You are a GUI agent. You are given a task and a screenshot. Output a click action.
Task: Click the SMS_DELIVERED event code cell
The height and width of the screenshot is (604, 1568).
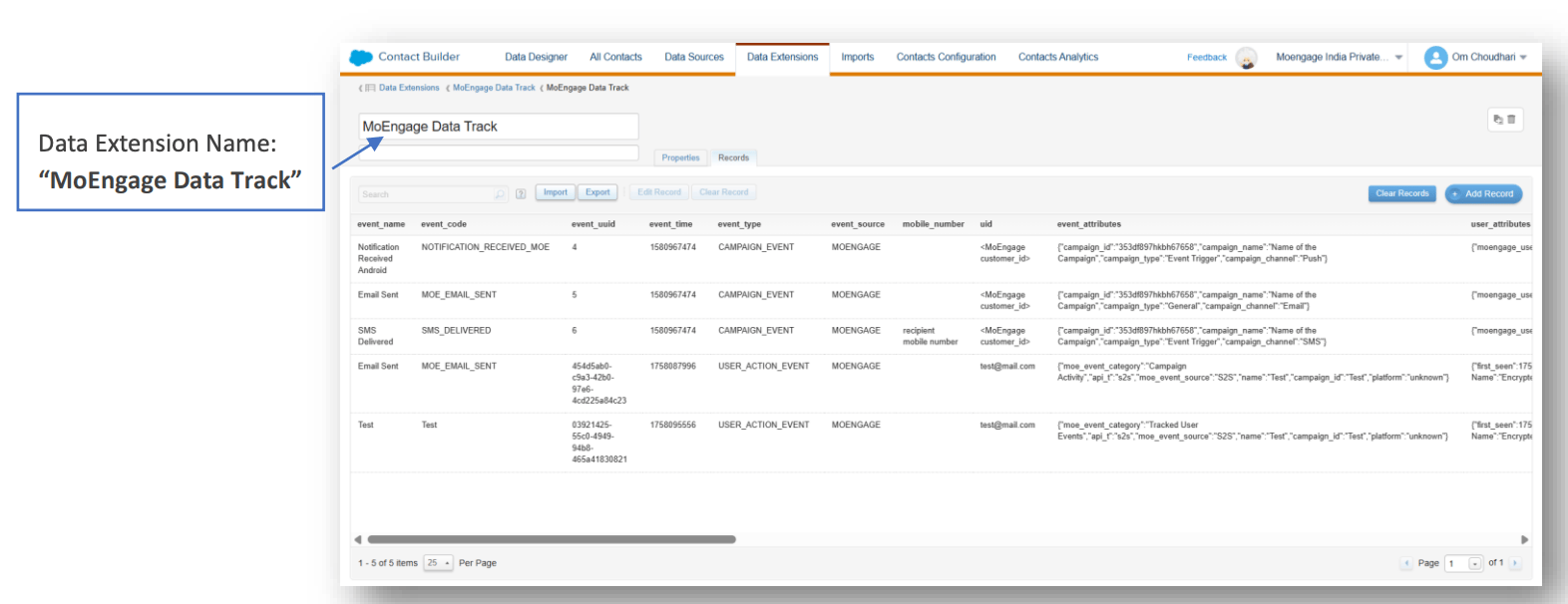[456, 331]
